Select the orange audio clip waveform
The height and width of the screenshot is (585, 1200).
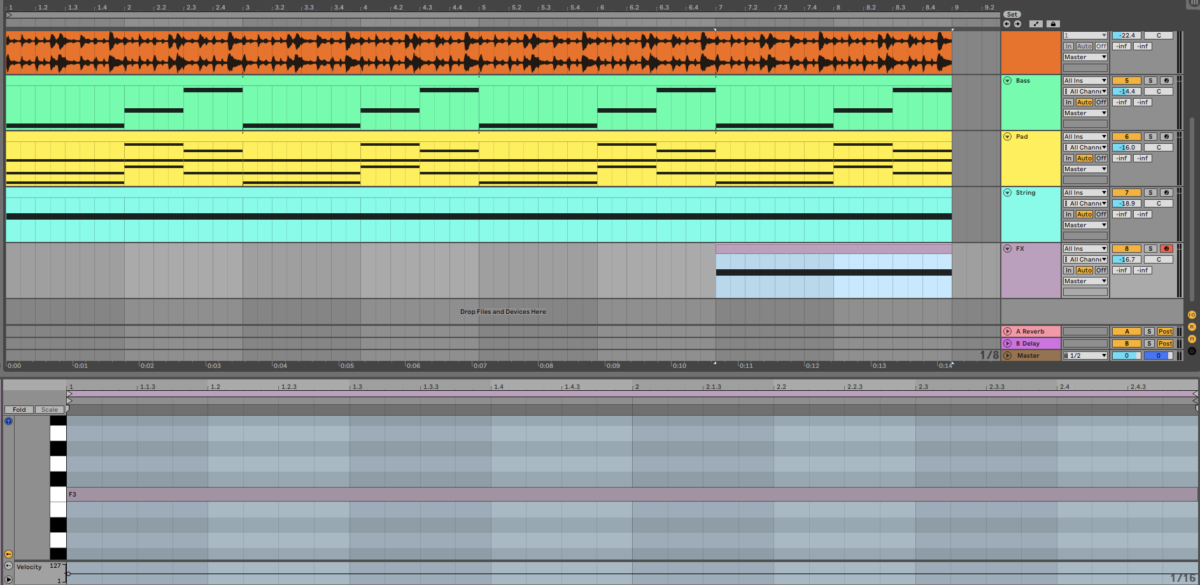478,52
